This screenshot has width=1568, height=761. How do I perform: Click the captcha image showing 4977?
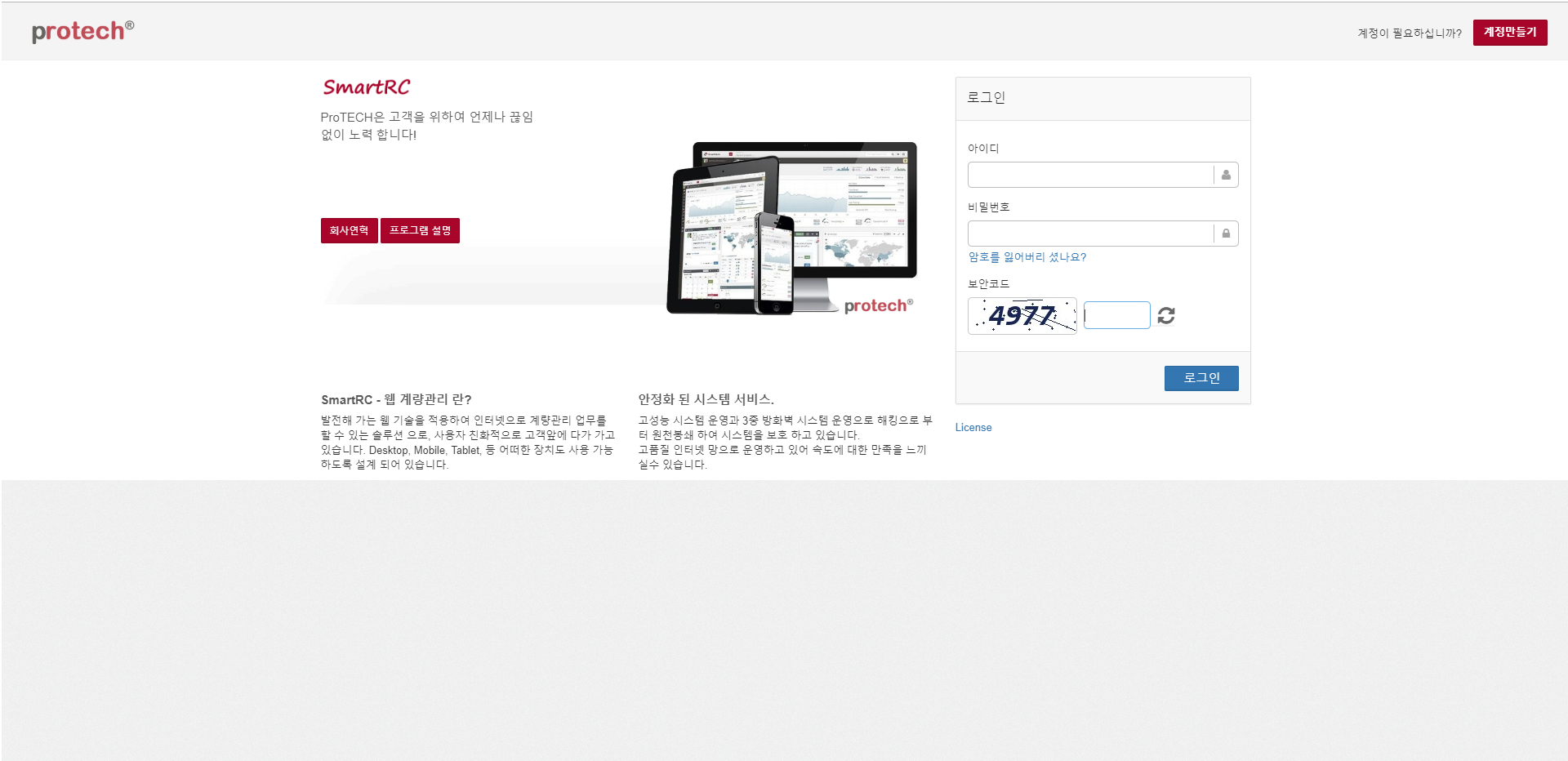(1022, 316)
